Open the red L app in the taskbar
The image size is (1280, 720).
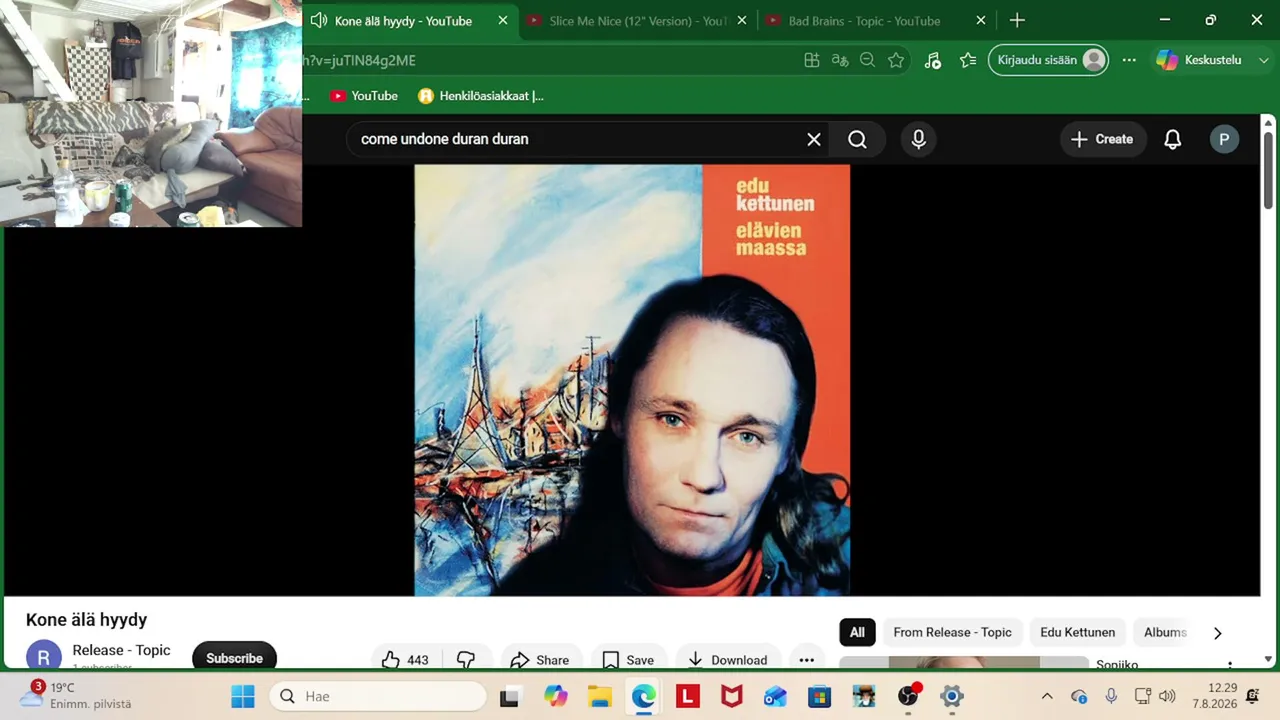[687, 696]
